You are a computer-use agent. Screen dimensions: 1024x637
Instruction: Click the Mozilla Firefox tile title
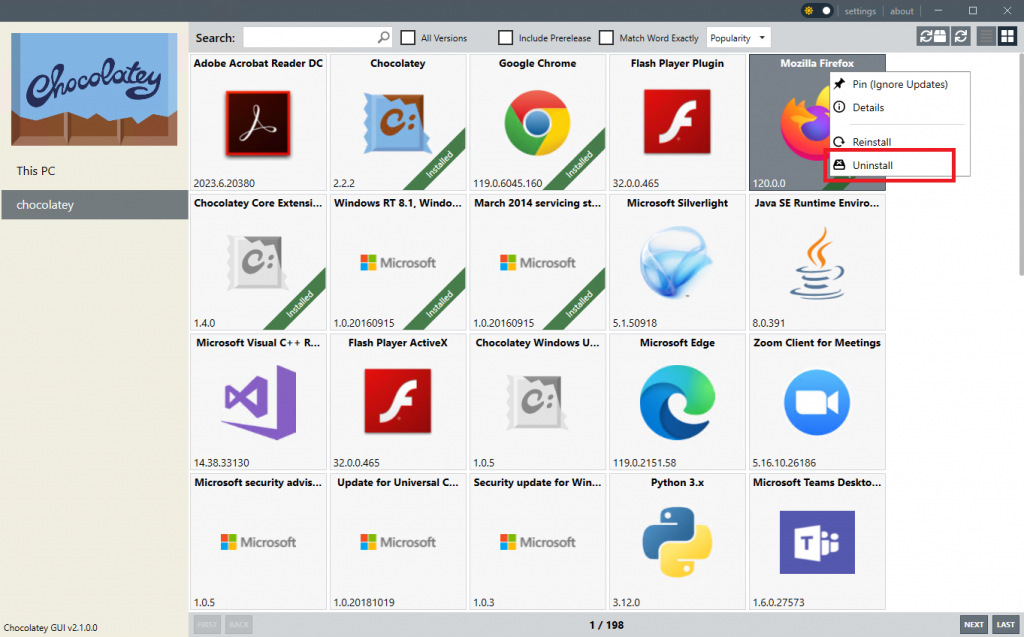click(x=817, y=63)
